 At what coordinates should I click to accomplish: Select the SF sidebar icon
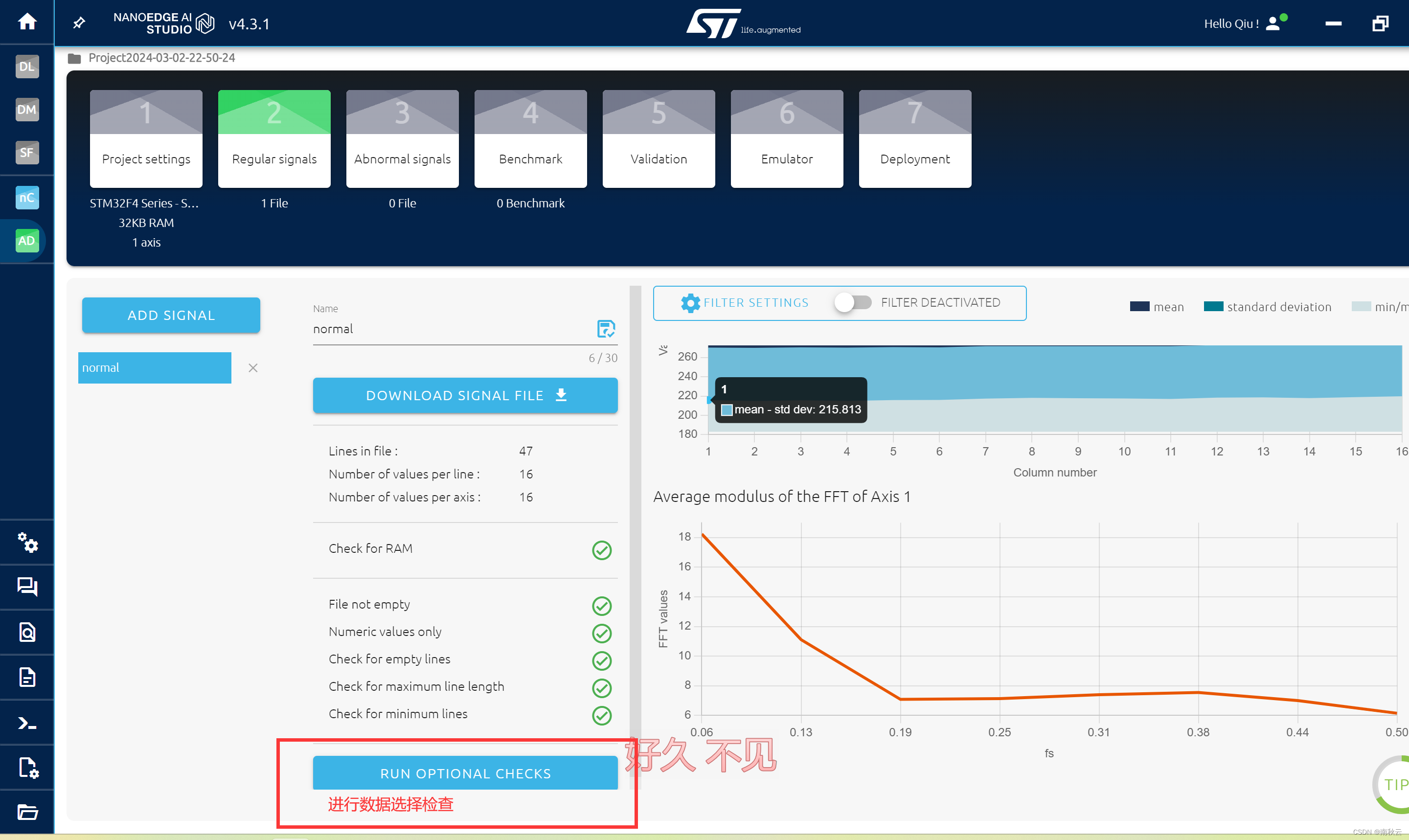pyautogui.click(x=26, y=153)
